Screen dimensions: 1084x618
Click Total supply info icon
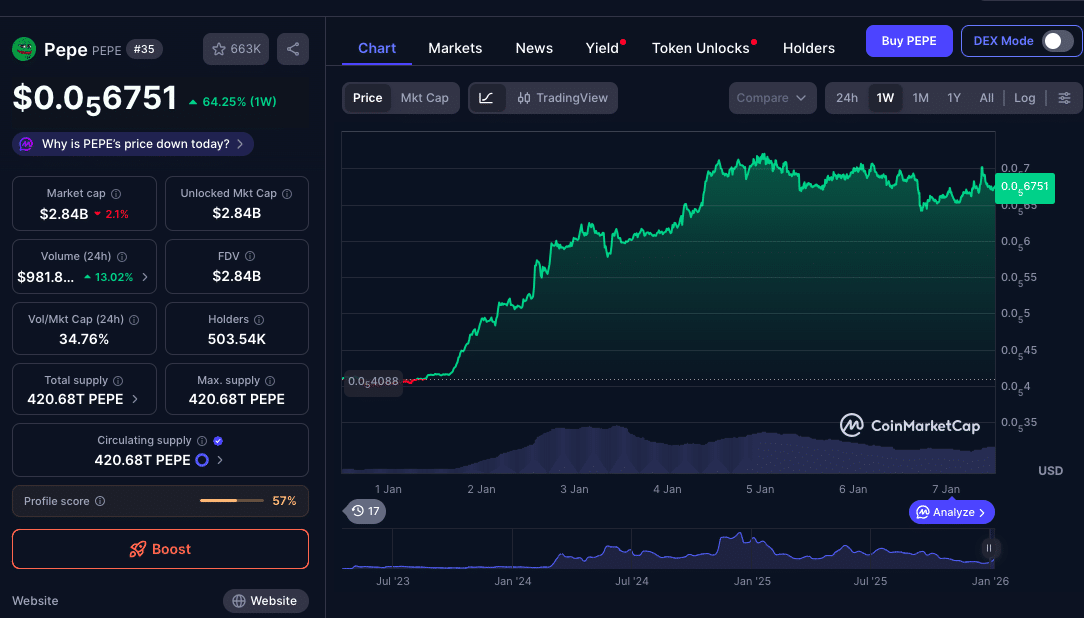pyautogui.click(x=118, y=381)
